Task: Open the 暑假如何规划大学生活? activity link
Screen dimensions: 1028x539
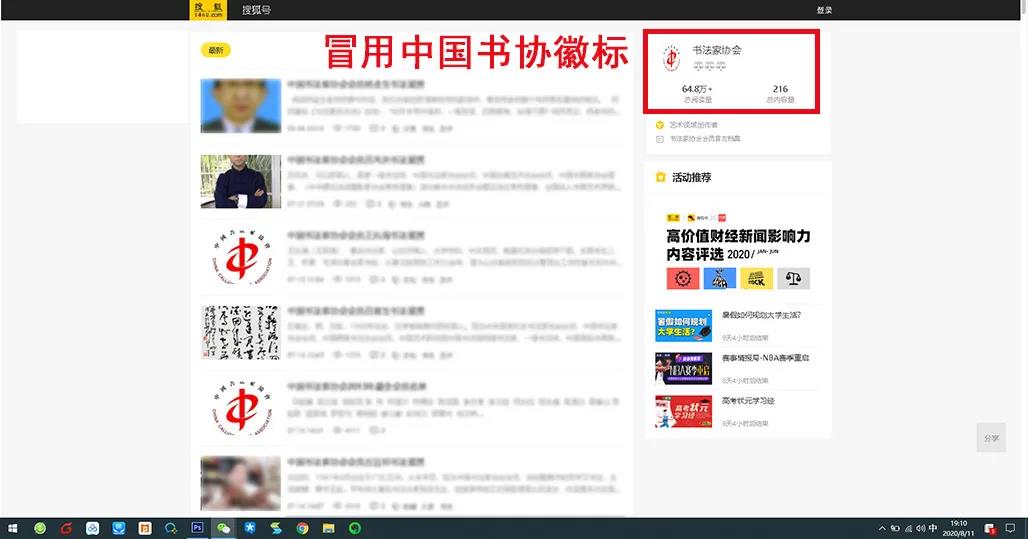Action: 761,315
